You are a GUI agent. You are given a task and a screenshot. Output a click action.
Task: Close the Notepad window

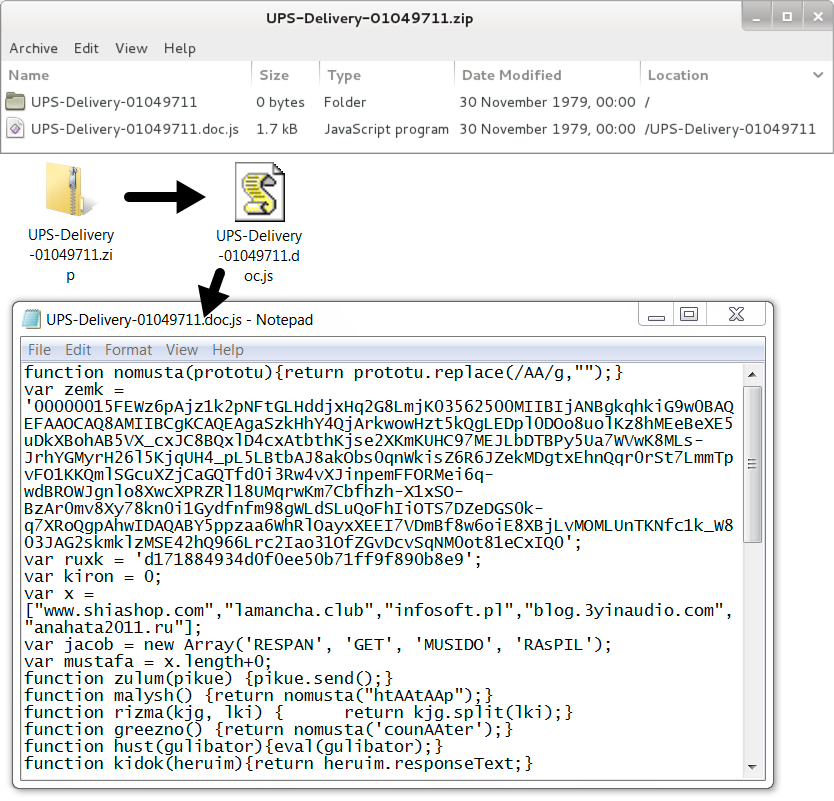pos(736,314)
